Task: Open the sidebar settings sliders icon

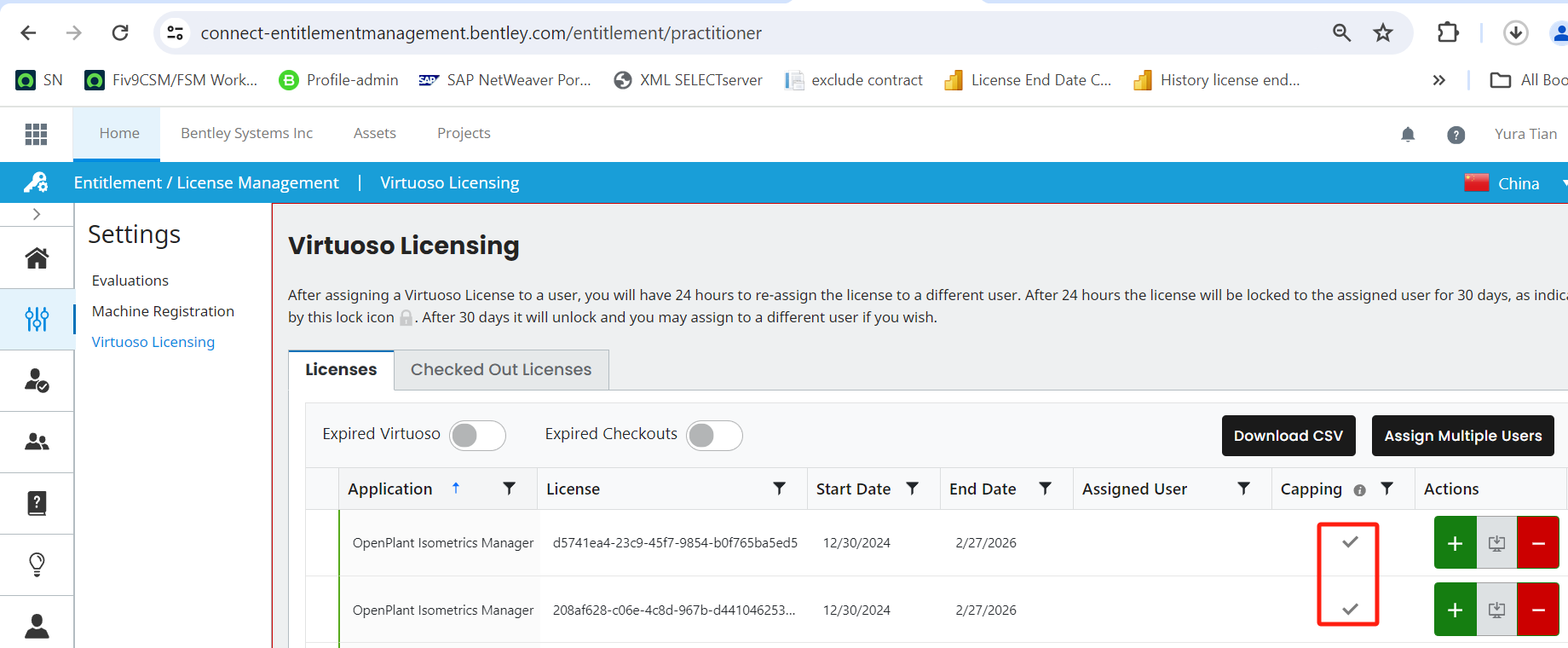Action: tap(37, 319)
